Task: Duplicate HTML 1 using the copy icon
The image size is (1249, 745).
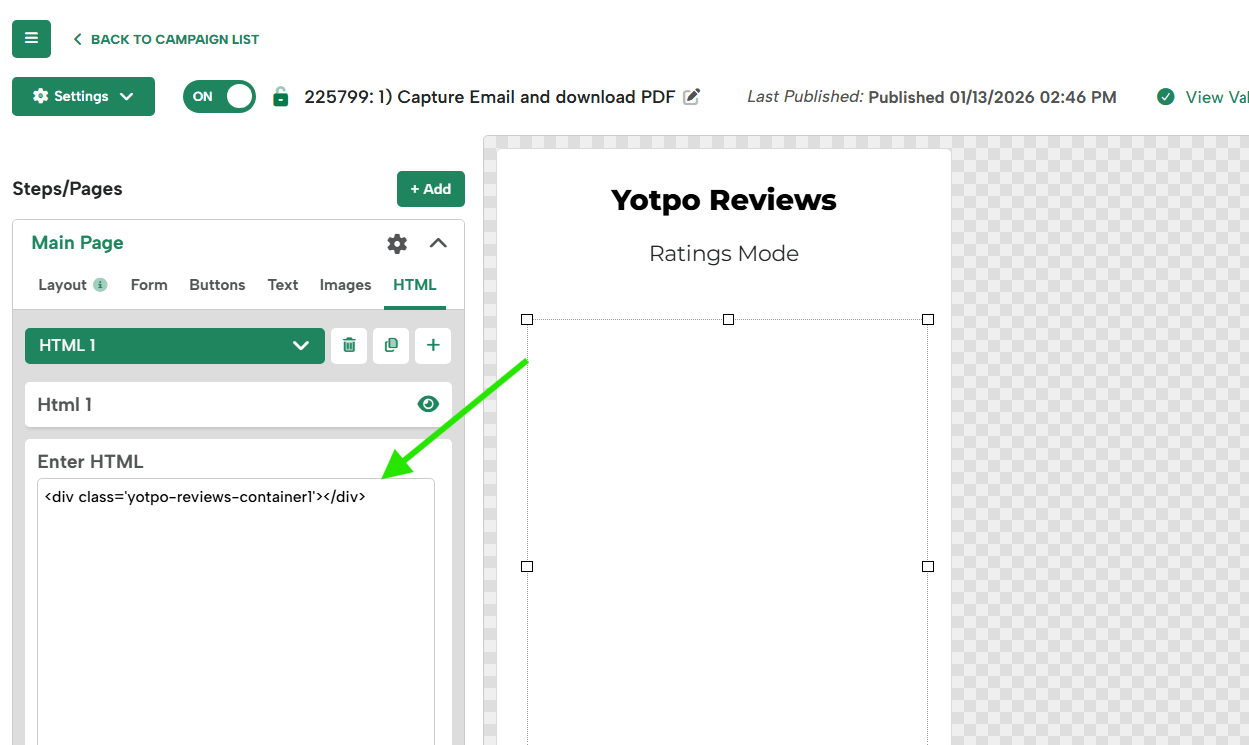Action: pos(391,345)
